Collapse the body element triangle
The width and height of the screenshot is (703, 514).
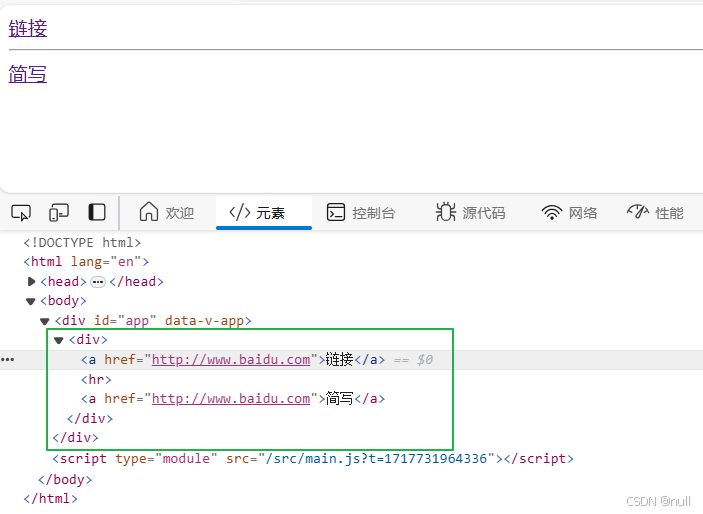(30, 301)
